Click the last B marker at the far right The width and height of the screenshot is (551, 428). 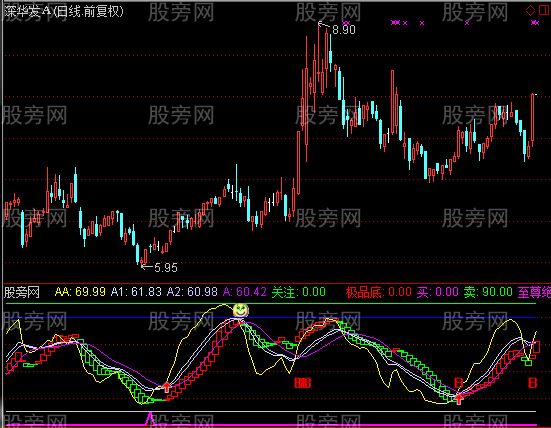tap(533, 382)
